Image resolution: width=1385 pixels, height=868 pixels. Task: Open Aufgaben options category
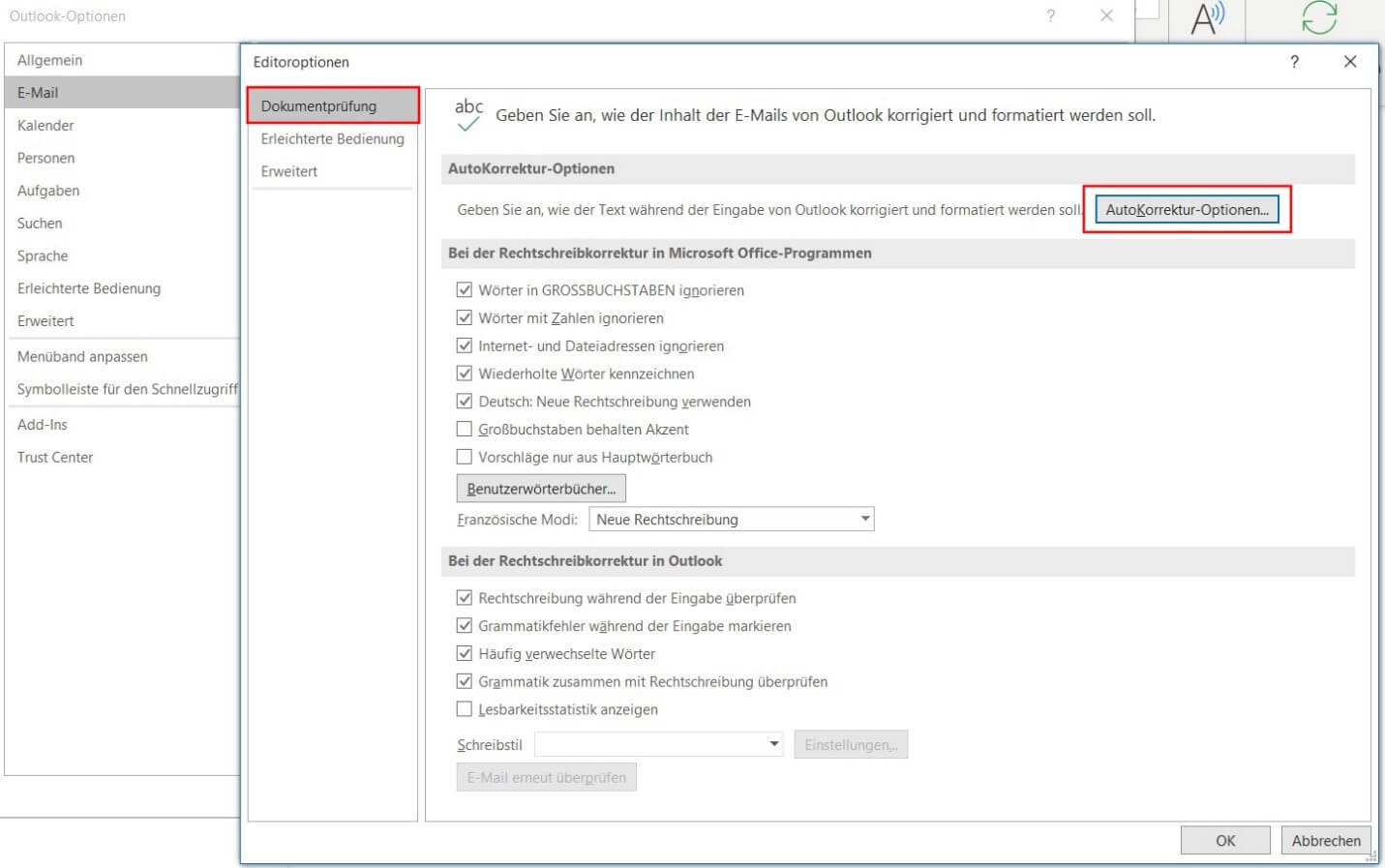122,191
